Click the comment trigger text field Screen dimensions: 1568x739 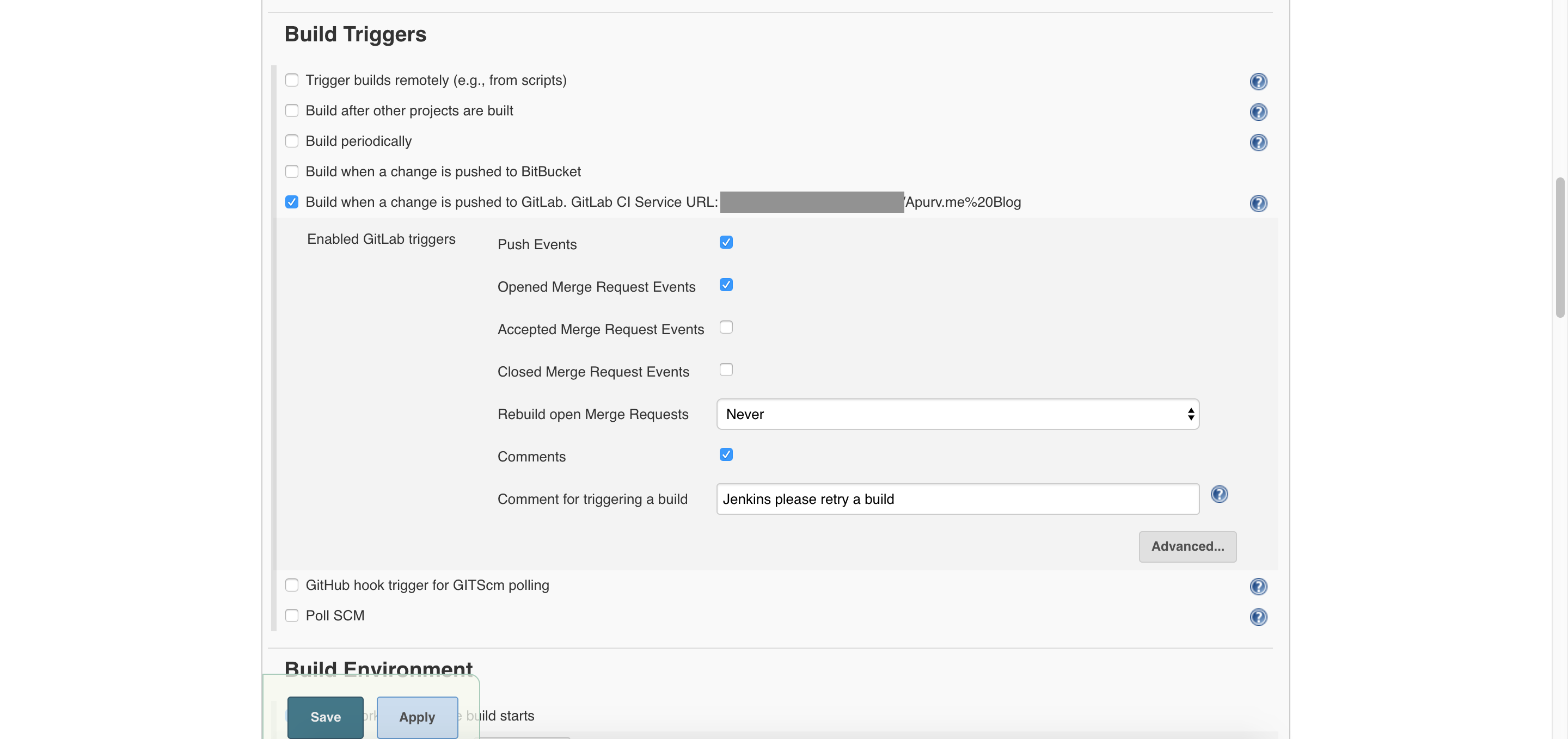pos(957,500)
